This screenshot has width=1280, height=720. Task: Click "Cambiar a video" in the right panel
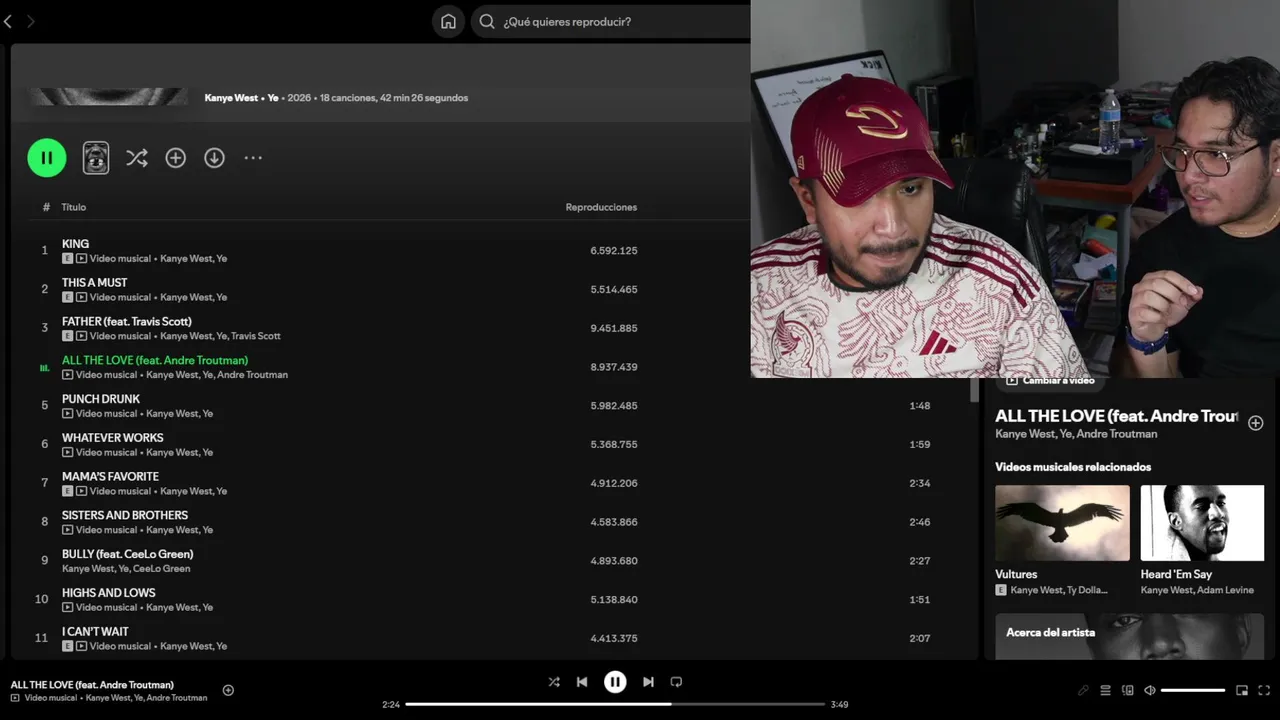tap(1050, 380)
